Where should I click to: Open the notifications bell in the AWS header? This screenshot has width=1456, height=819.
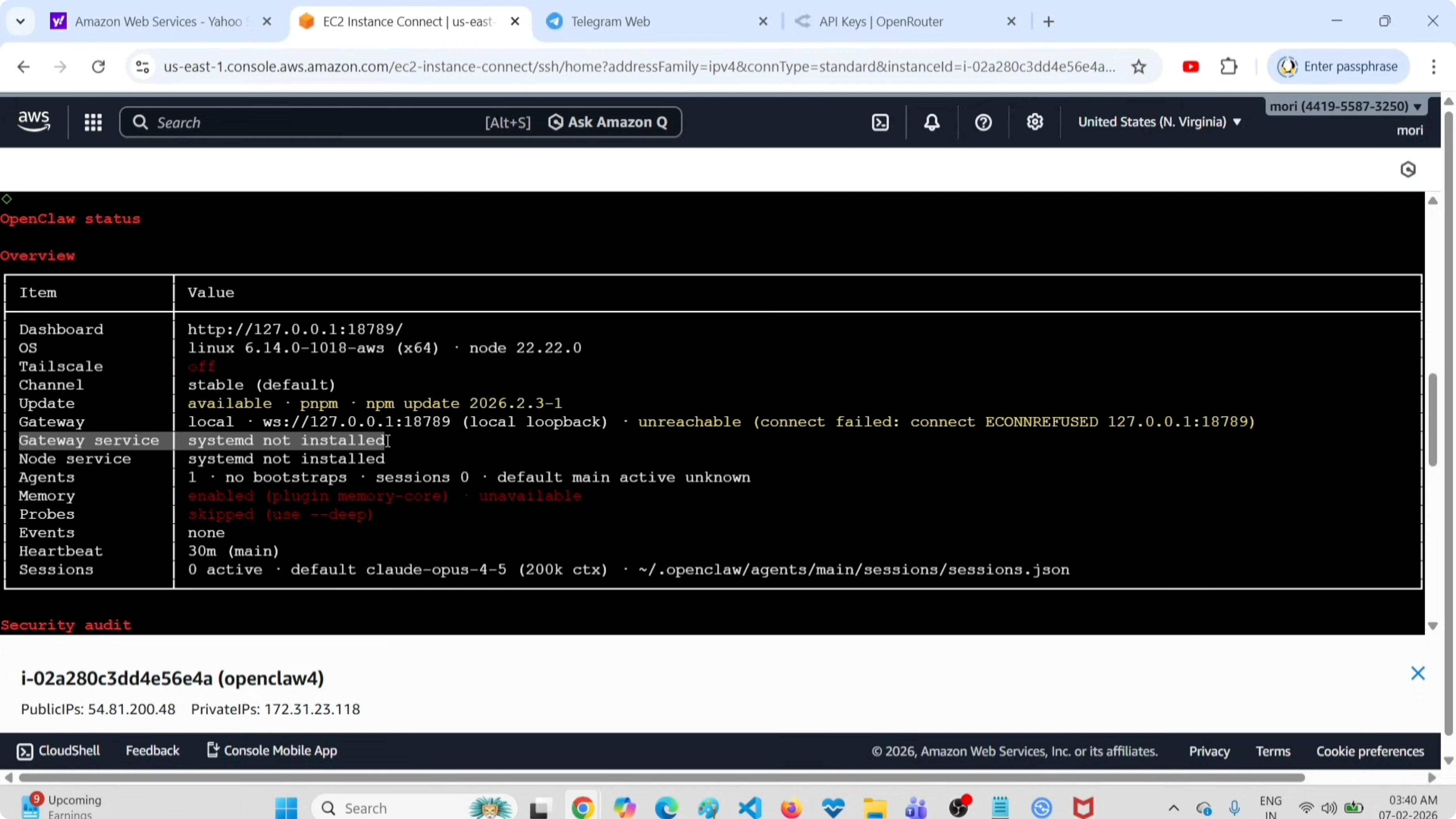click(x=931, y=122)
